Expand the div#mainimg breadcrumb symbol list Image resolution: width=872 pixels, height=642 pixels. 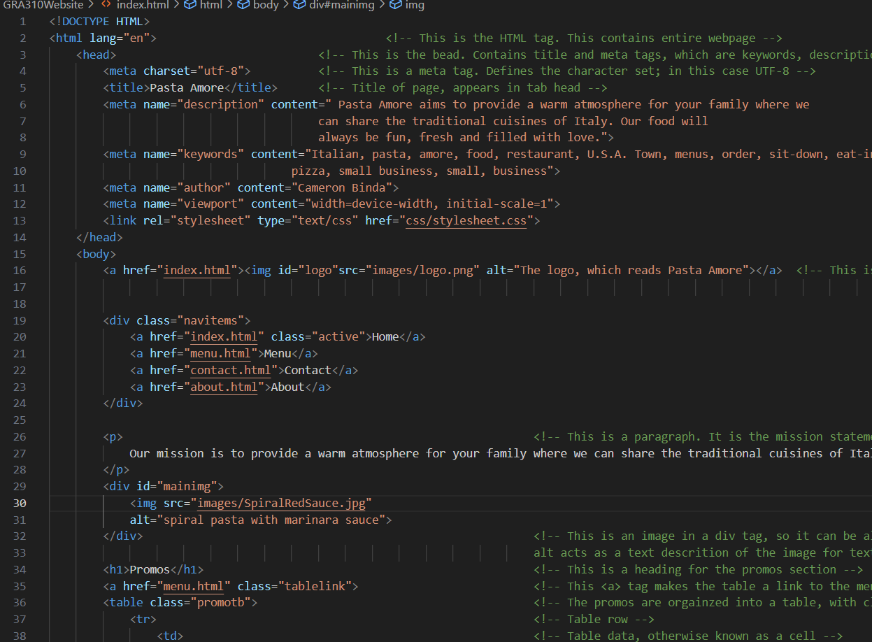click(x=343, y=6)
